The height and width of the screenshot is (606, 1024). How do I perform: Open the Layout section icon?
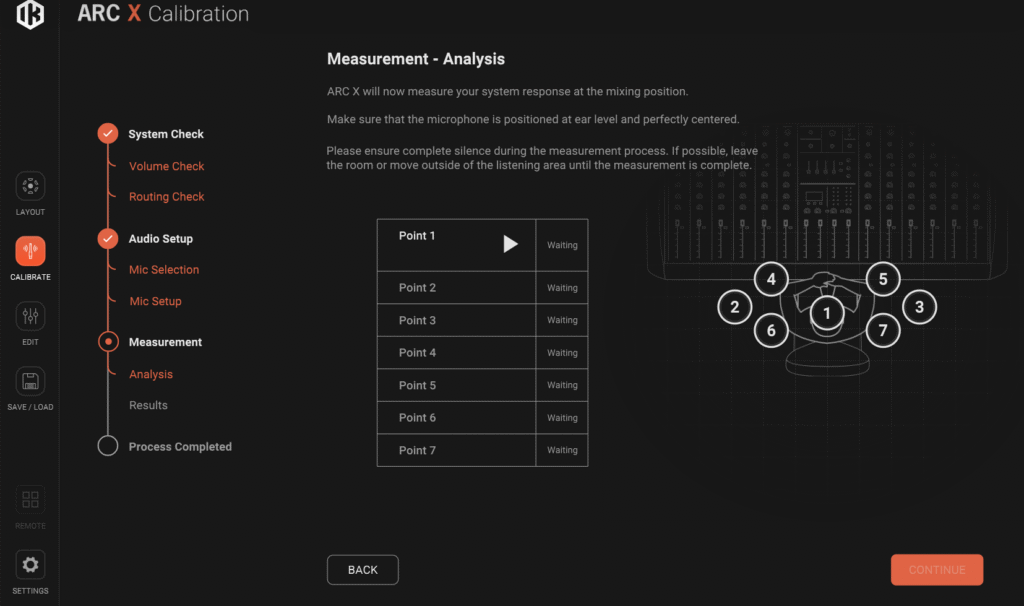tap(30, 186)
